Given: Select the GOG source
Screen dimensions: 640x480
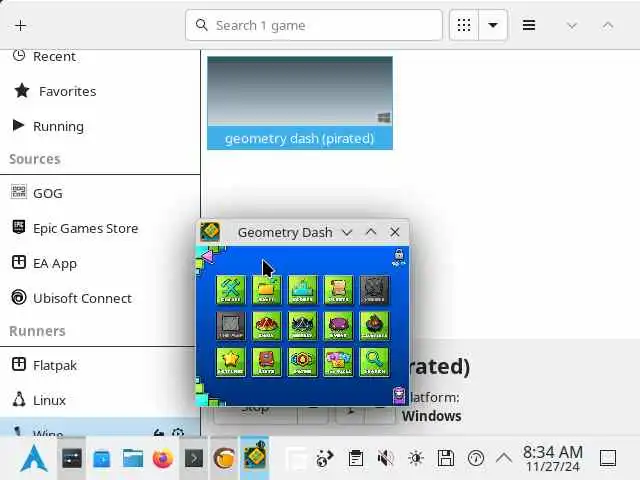Looking at the screenshot, I should (100, 193).
